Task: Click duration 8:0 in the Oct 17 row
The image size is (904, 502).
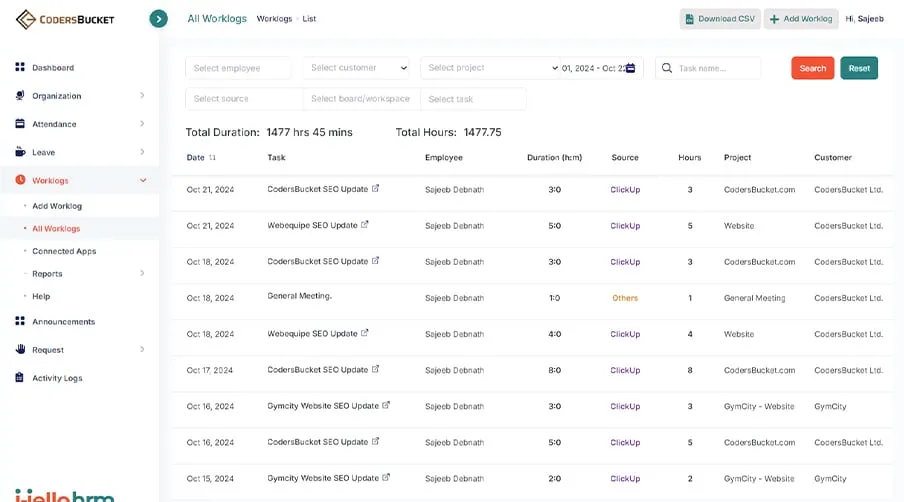Action: 555,370
